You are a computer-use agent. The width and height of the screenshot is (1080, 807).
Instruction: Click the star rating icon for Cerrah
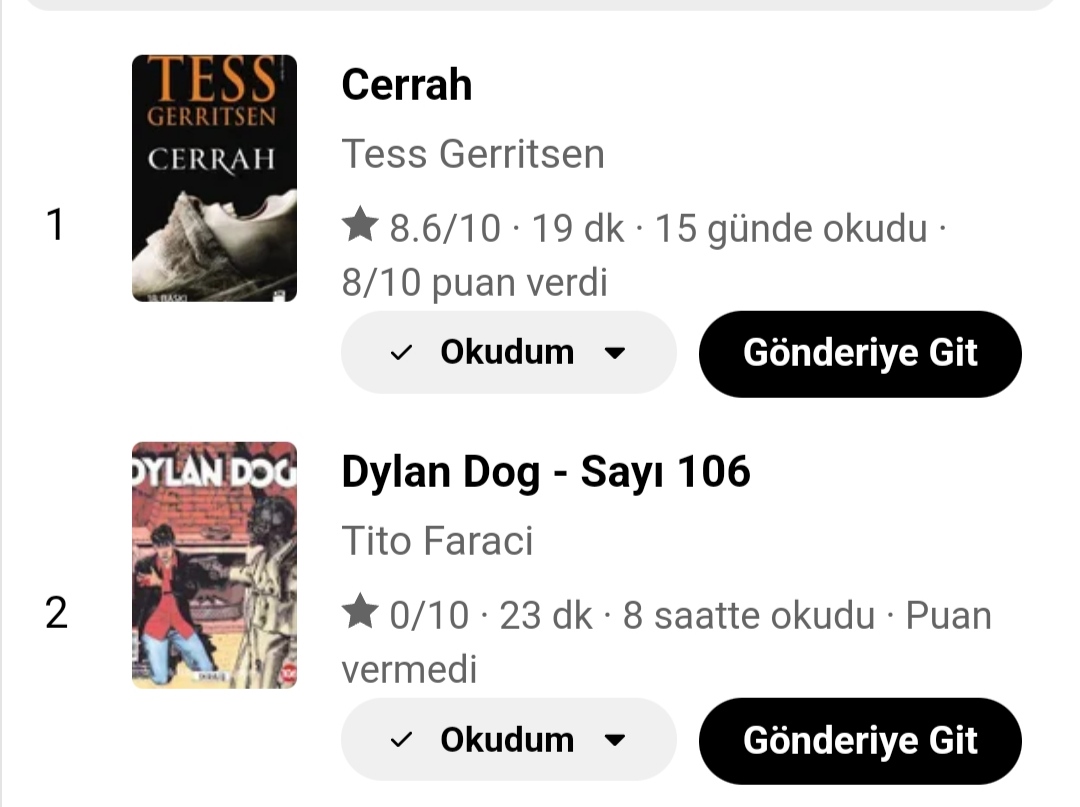point(359,227)
